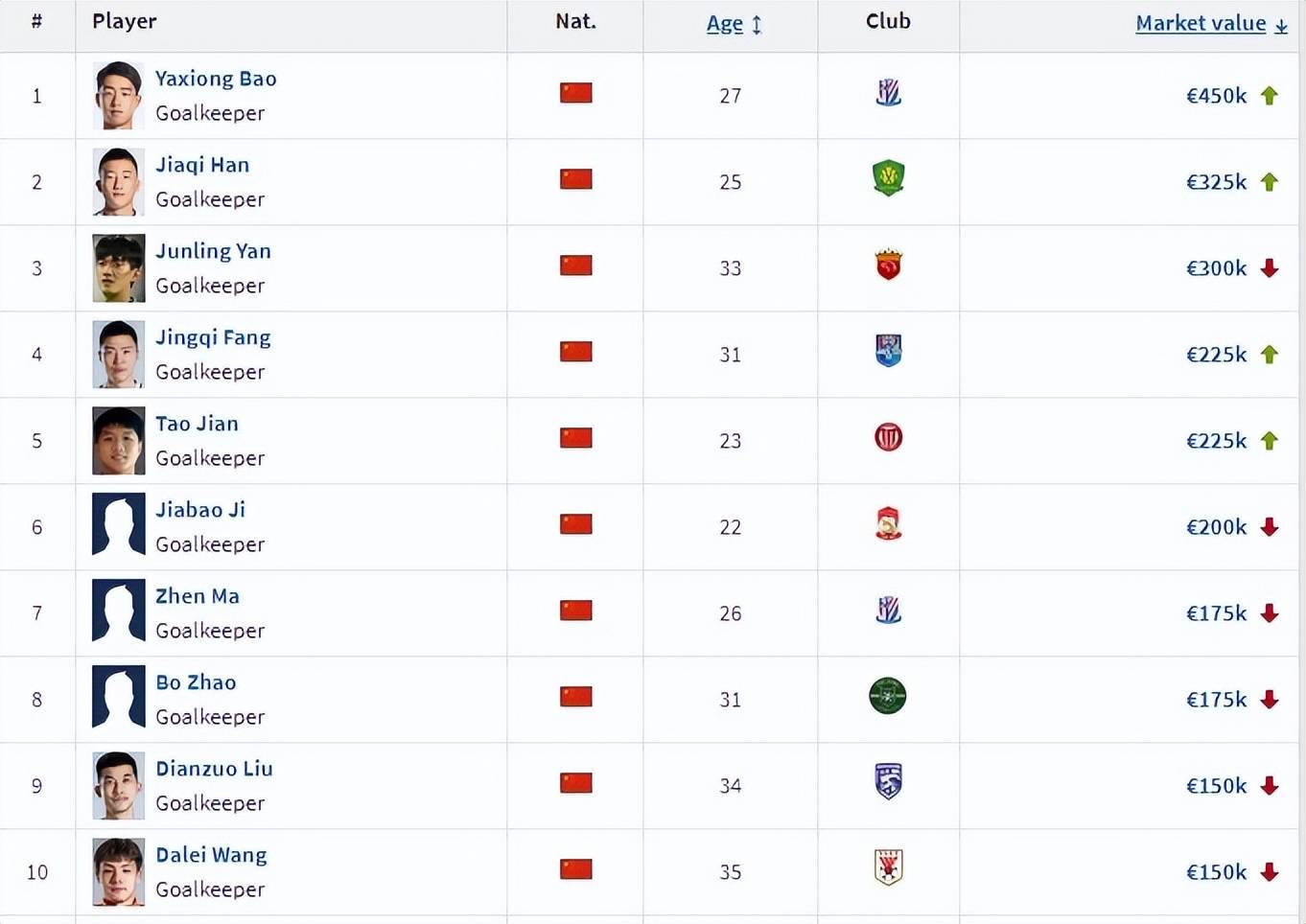Click China flag in Jingqi Fang's row
The image size is (1306, 924).
(x=575, y=352)
